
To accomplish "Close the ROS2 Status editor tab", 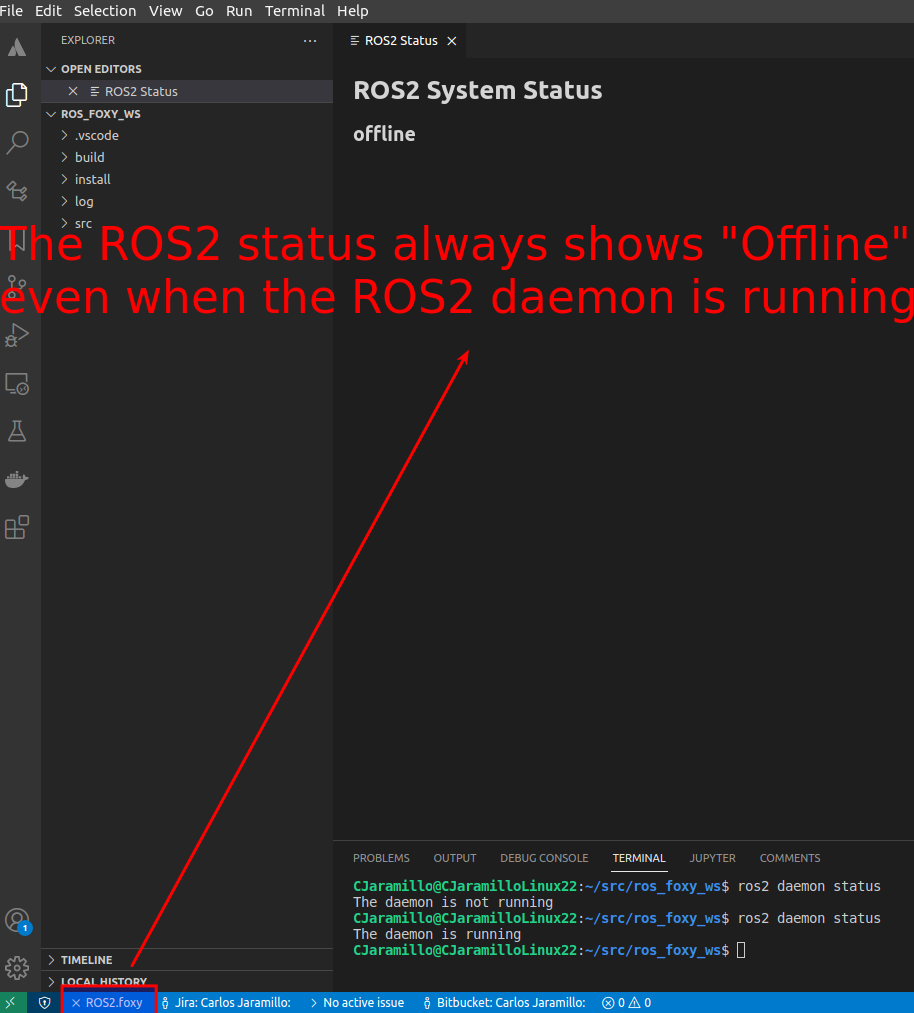I will (452, 41).
